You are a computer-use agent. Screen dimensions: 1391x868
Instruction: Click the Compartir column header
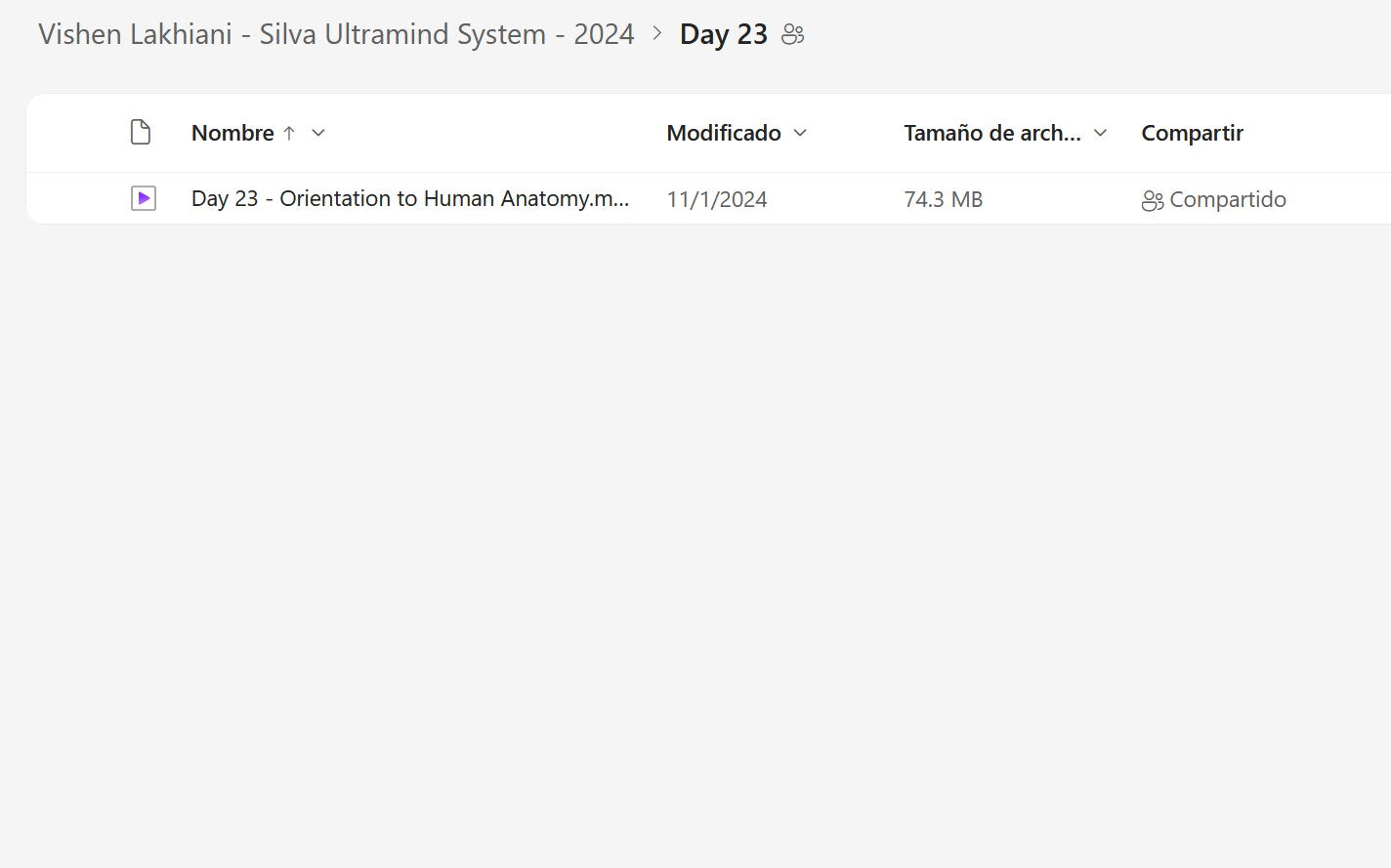point(1192,134)
